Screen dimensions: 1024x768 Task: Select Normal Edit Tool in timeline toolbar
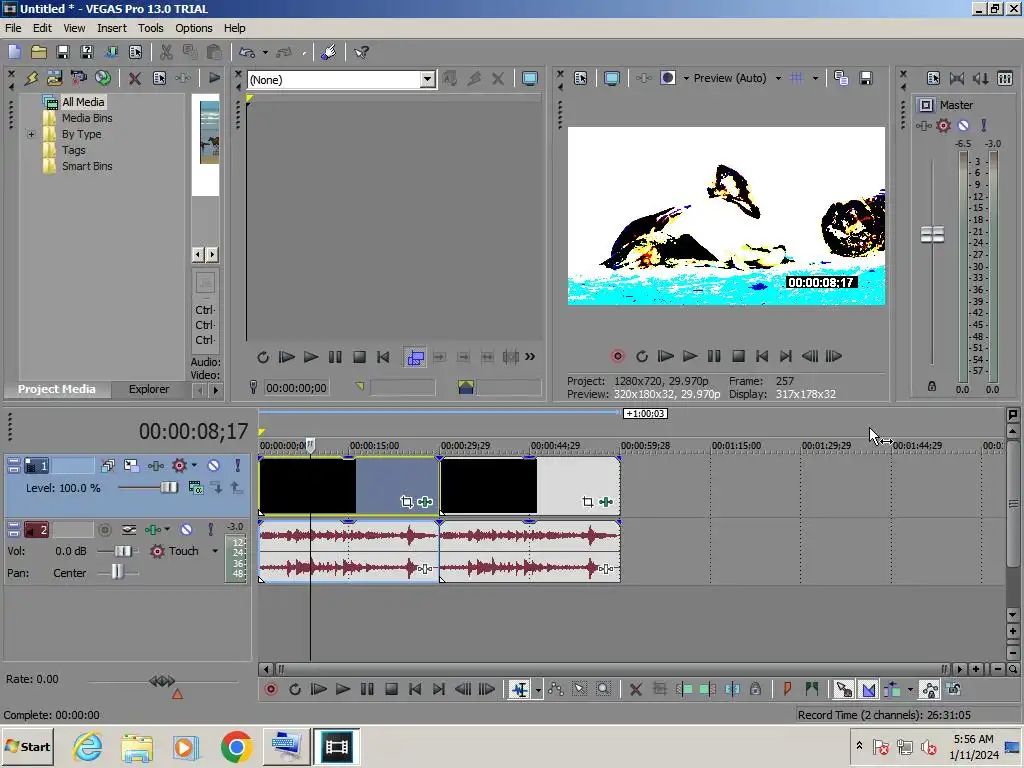[x=520, y=689]
